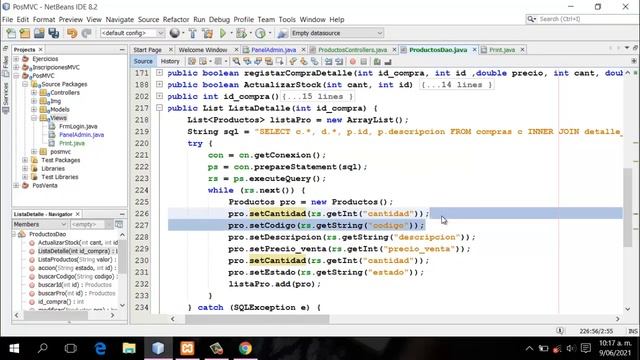Expand the Ejercicios project node
640x360 pixels.
coord(16,59)
